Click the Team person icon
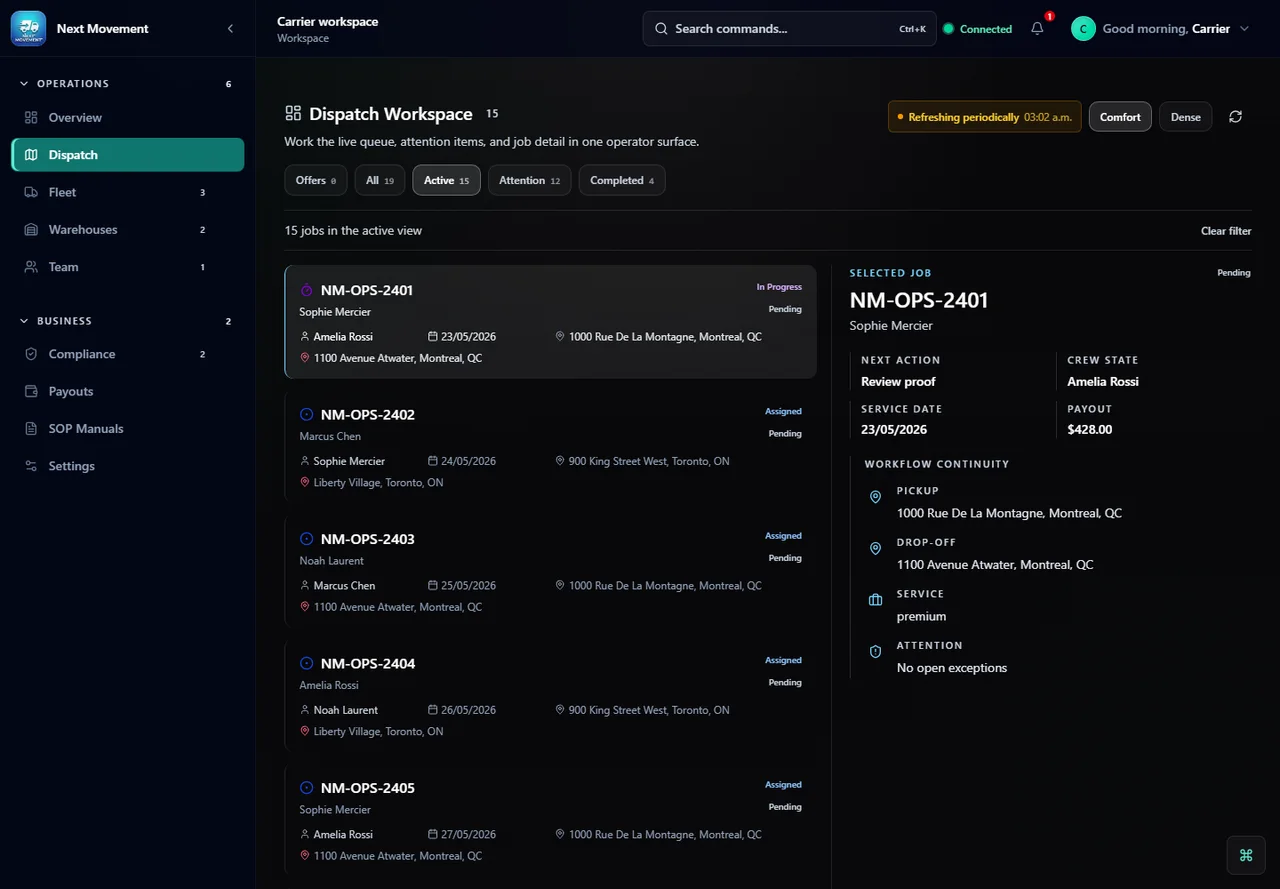This screenshot has width=1280, height=889. (x=31, y=267)
